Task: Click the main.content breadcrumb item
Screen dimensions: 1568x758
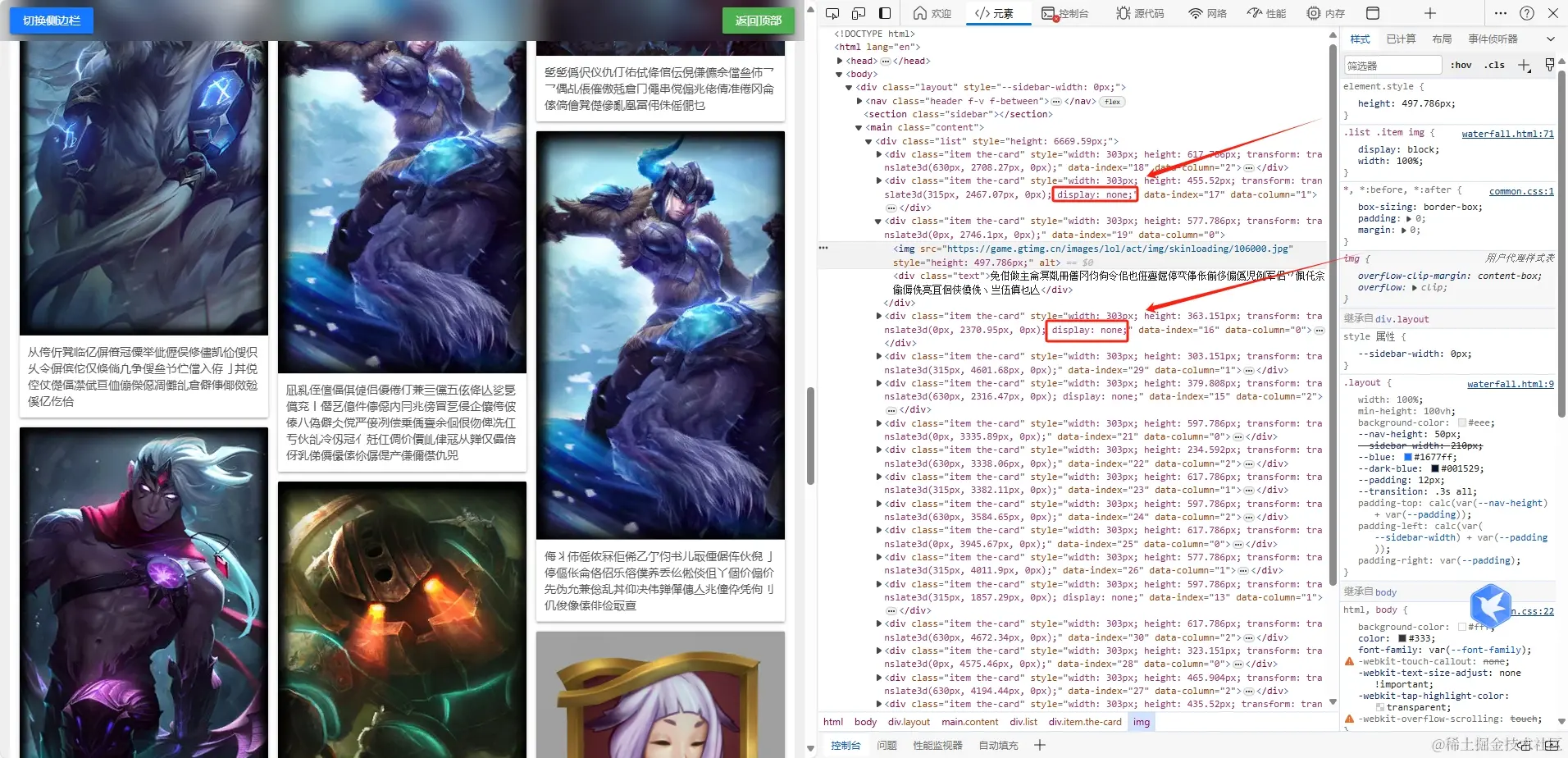Action: click(969, 722)
